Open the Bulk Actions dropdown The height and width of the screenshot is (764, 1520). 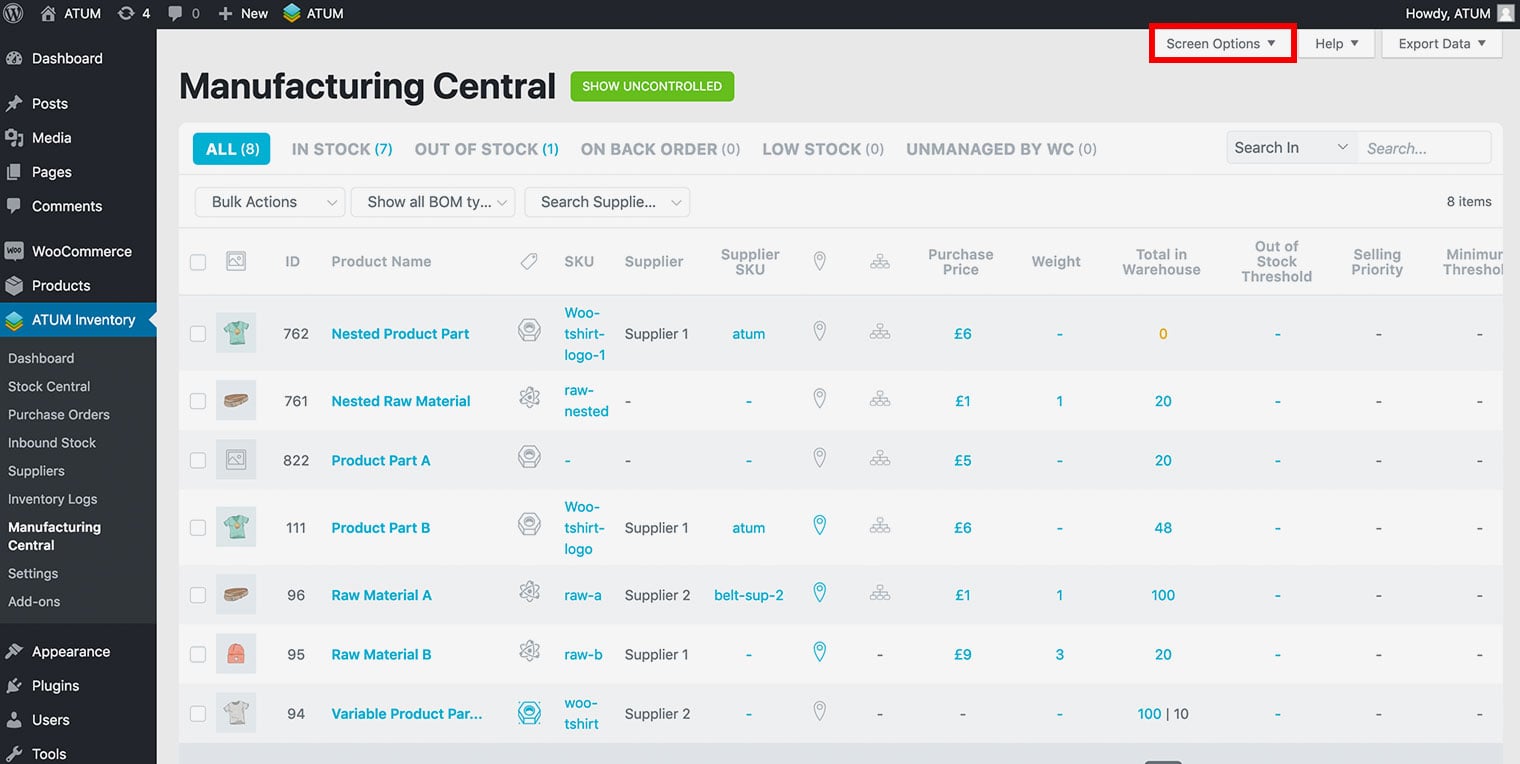[269, 202]
